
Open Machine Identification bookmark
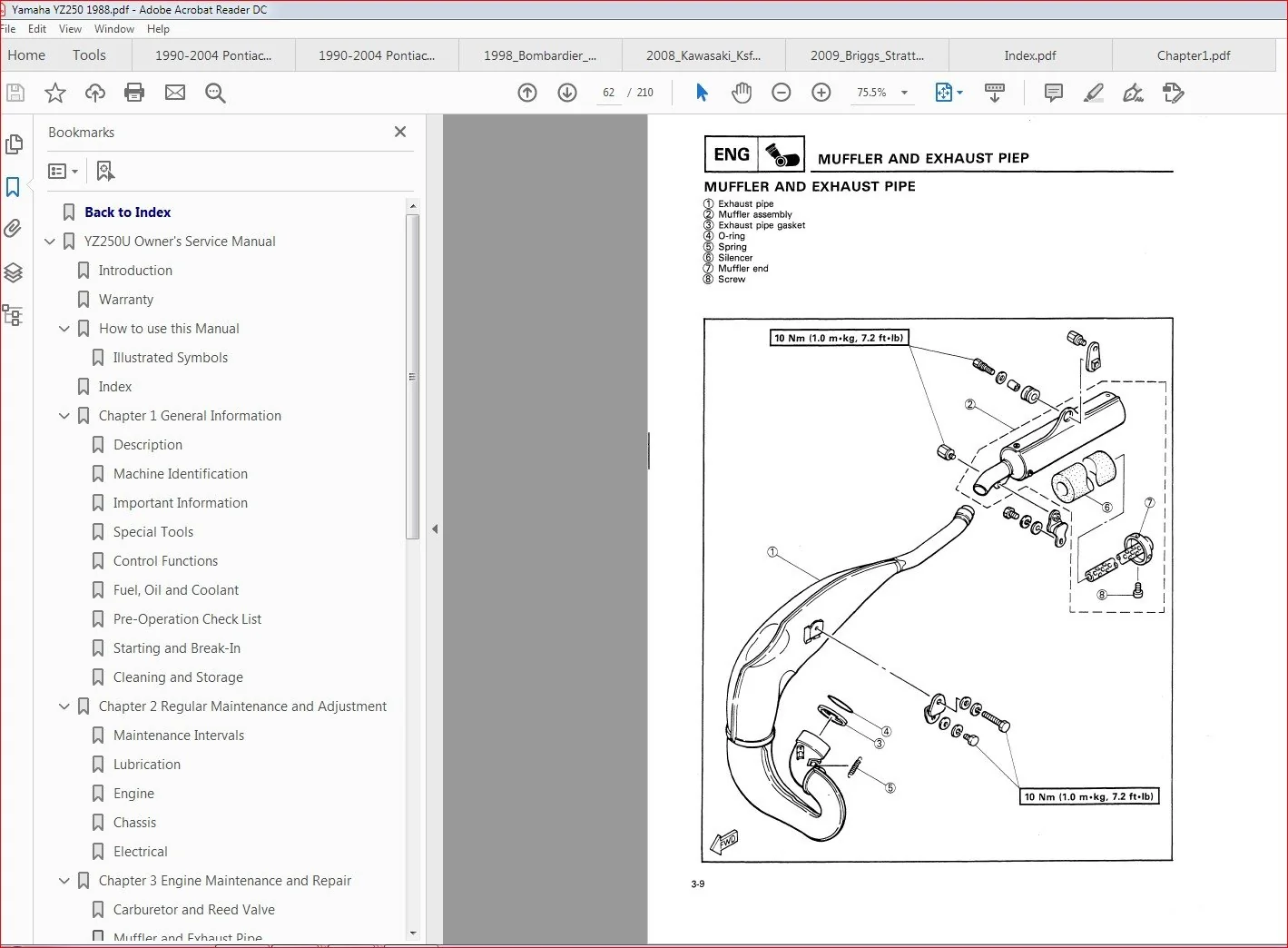pyautogui.click(x=181, y=474)
